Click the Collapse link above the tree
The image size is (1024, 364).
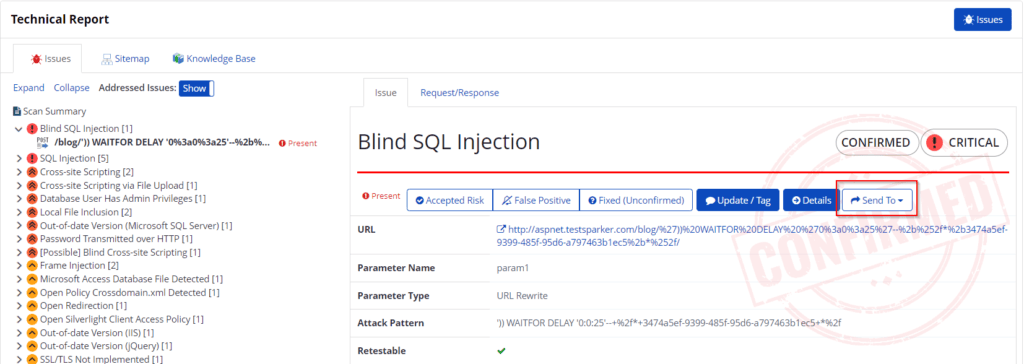pyautogui.click(x=72, y=88)
